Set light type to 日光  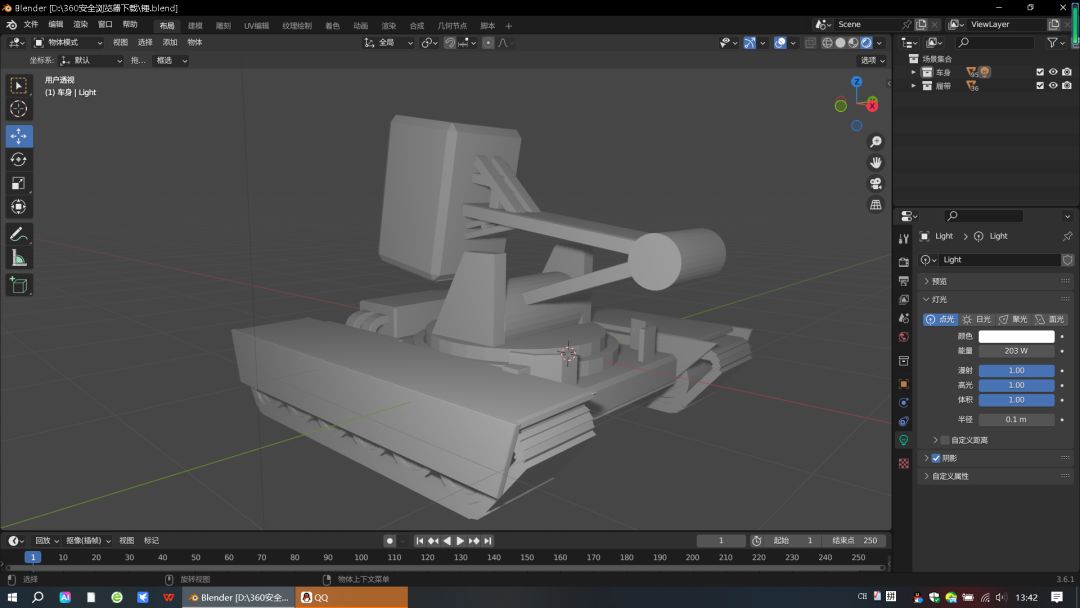[x=977, y=319]
